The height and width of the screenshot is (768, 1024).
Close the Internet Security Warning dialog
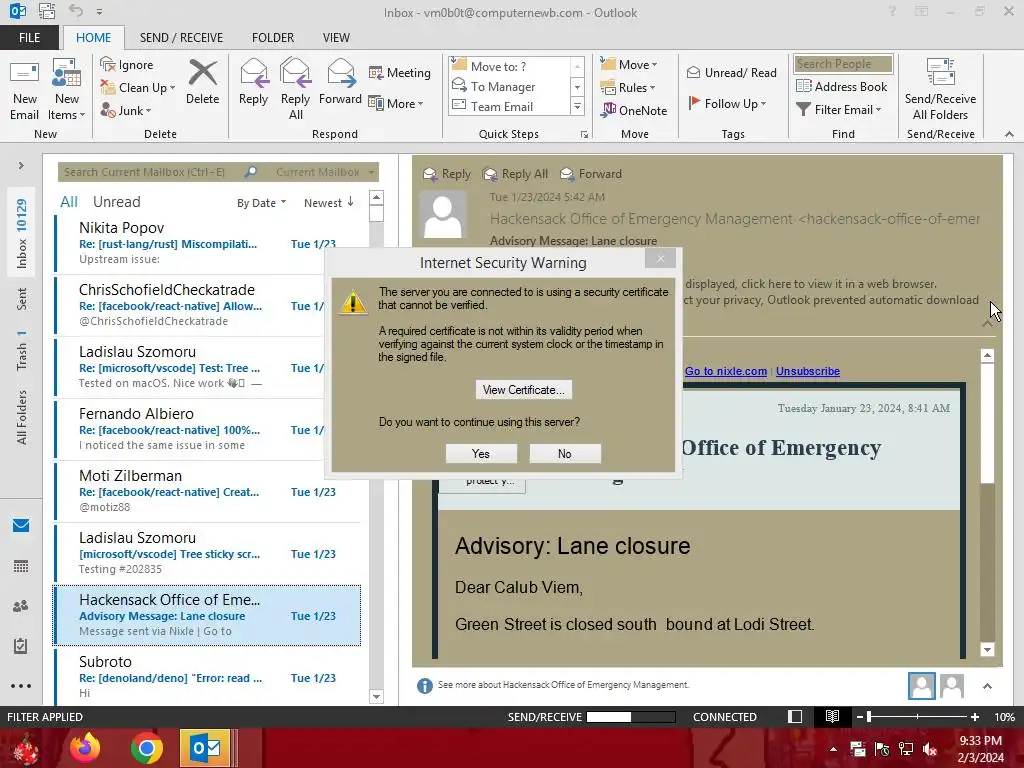click(660, 258)
